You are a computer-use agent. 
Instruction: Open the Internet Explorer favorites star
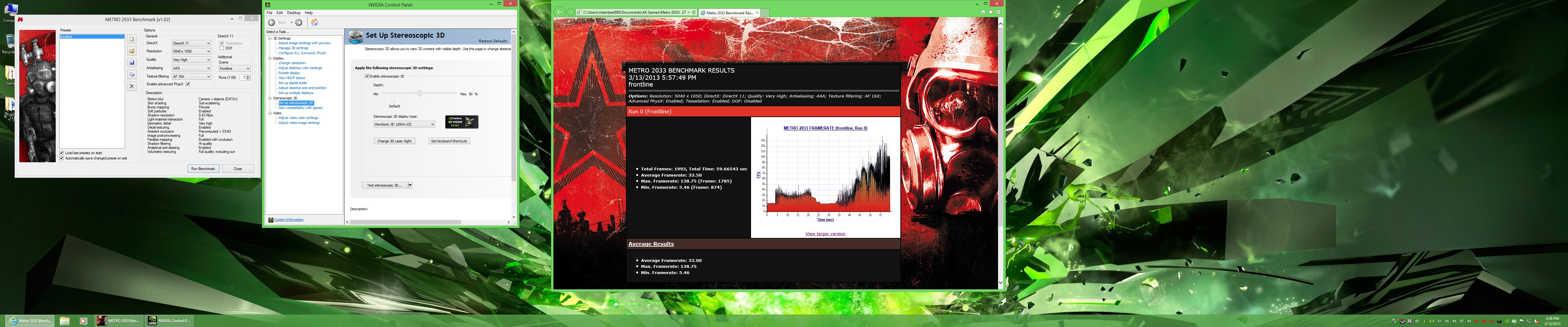(x=990, y=12)
